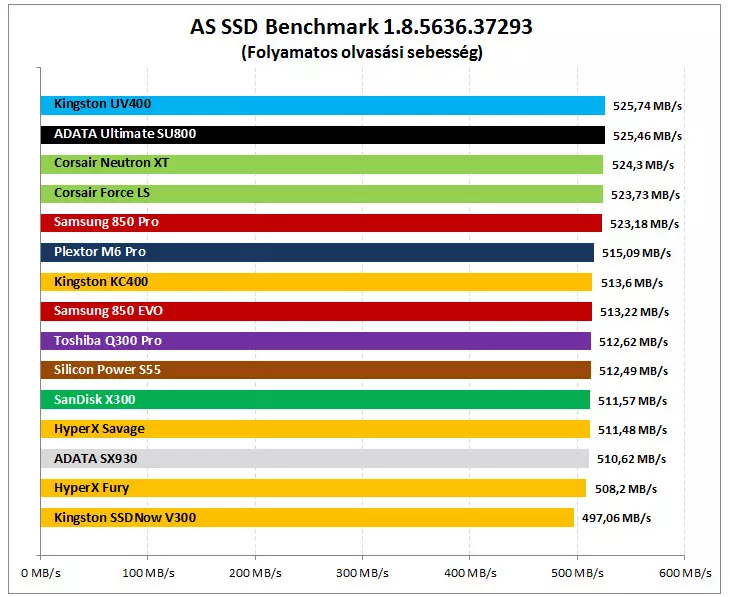Screen dimensions: 730x597
Task: Click the 508,2 MB/s value
Action: click(x=626, y=489)
